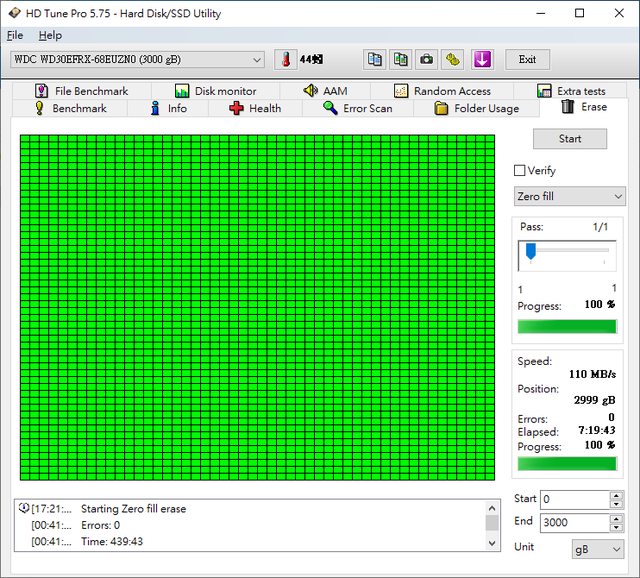
Task: Click the HD Tune Pro title bar icon
Action: 13,14
